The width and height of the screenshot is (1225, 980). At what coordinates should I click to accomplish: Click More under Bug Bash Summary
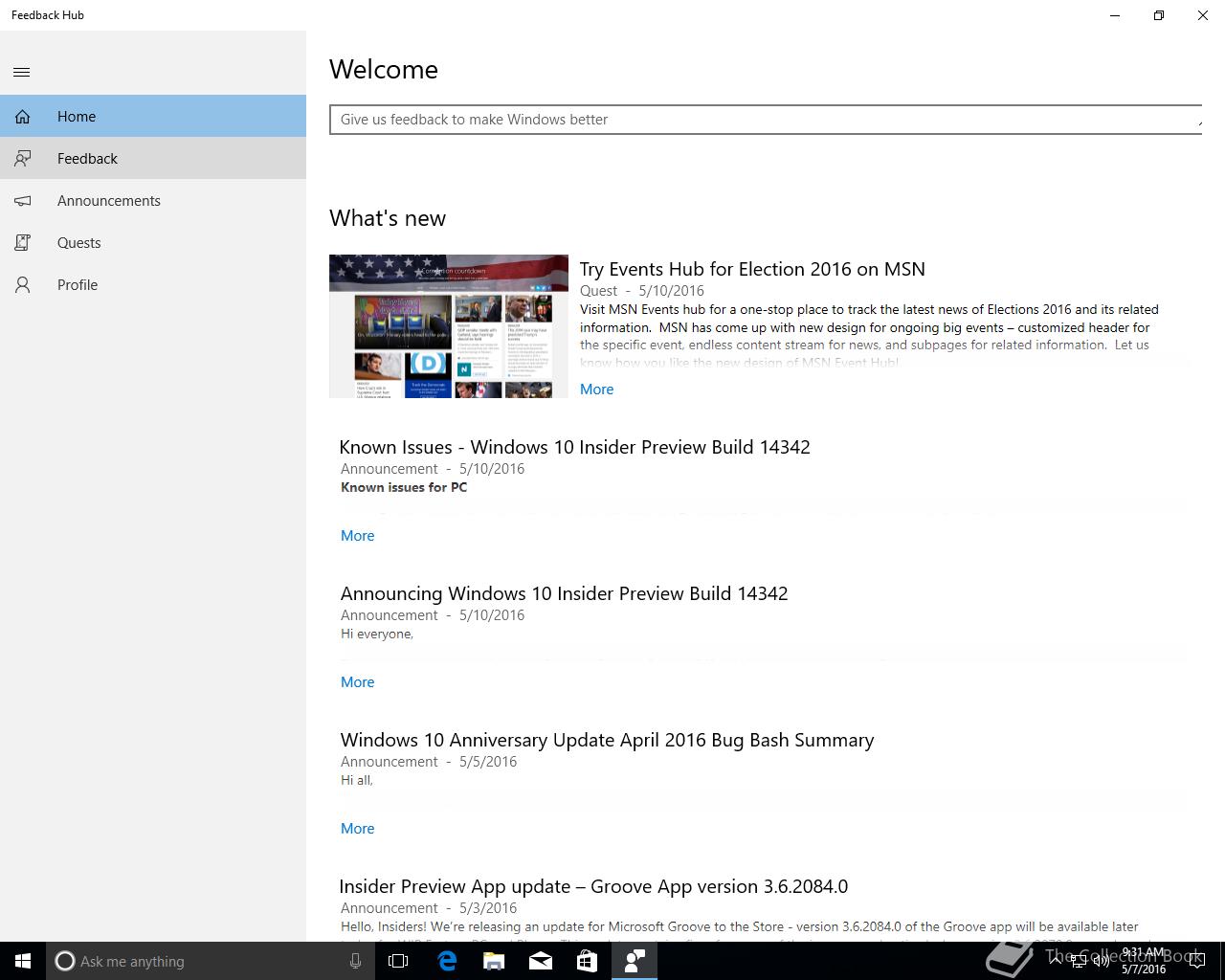pyautogui.click(x=357, y=829)
